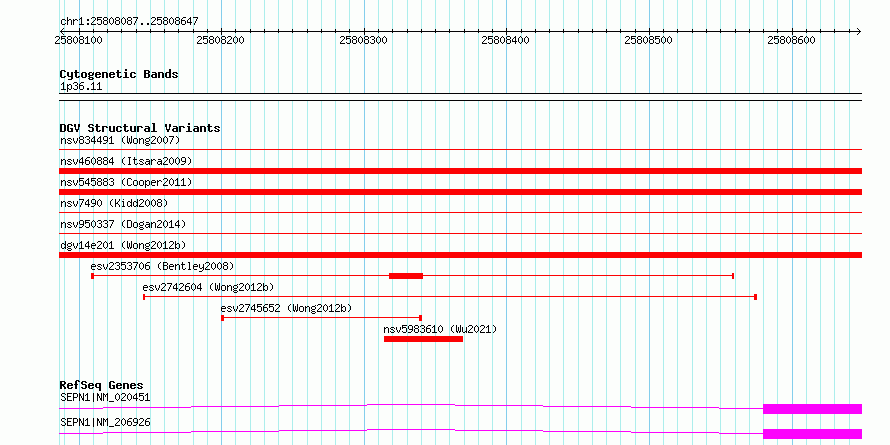Click the thick red bar under nsv460884
The width and height of the screenshot is (890, 445).
[460, 171]
